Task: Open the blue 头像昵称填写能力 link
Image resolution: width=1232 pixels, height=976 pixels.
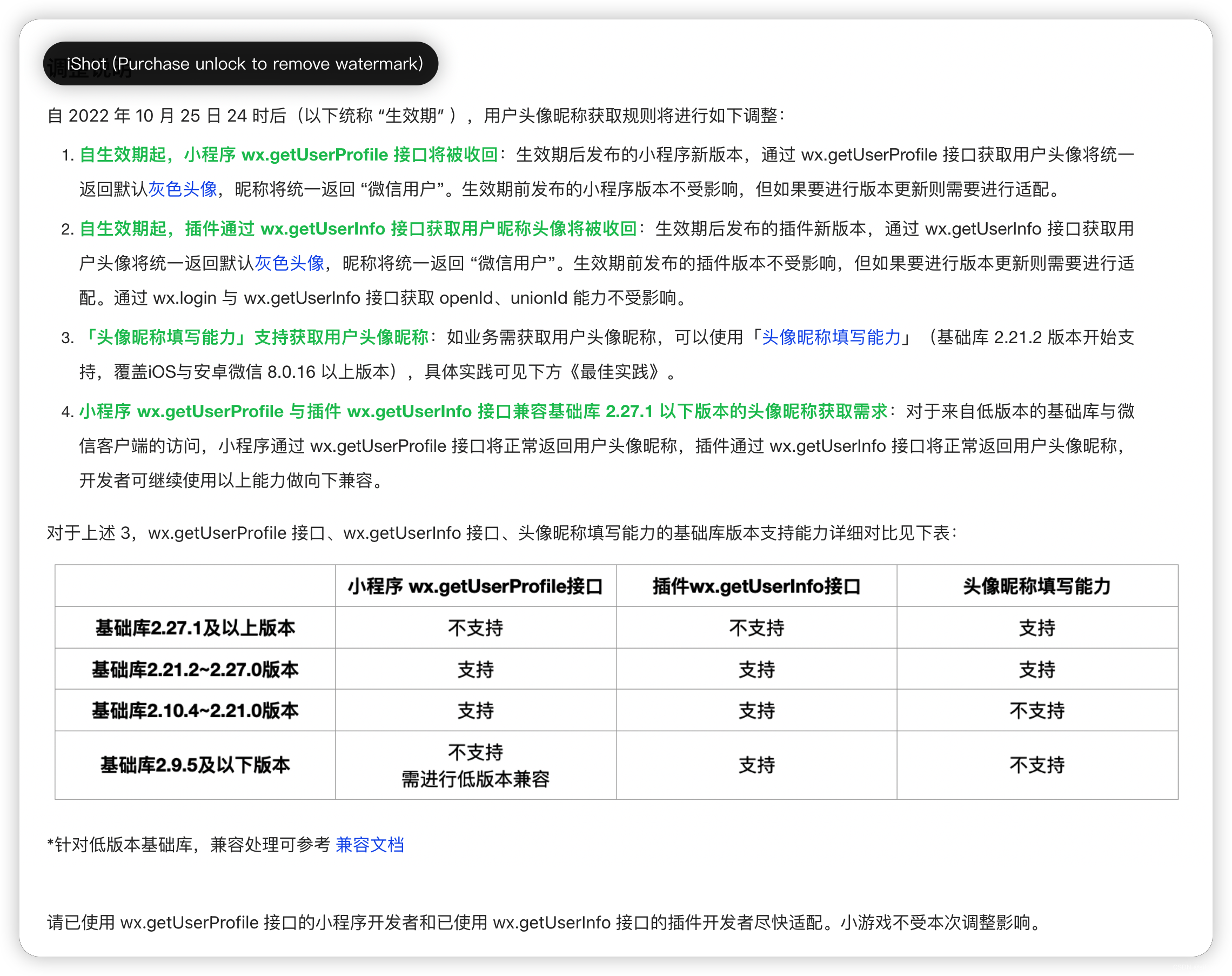Action: tap(832, 338)
